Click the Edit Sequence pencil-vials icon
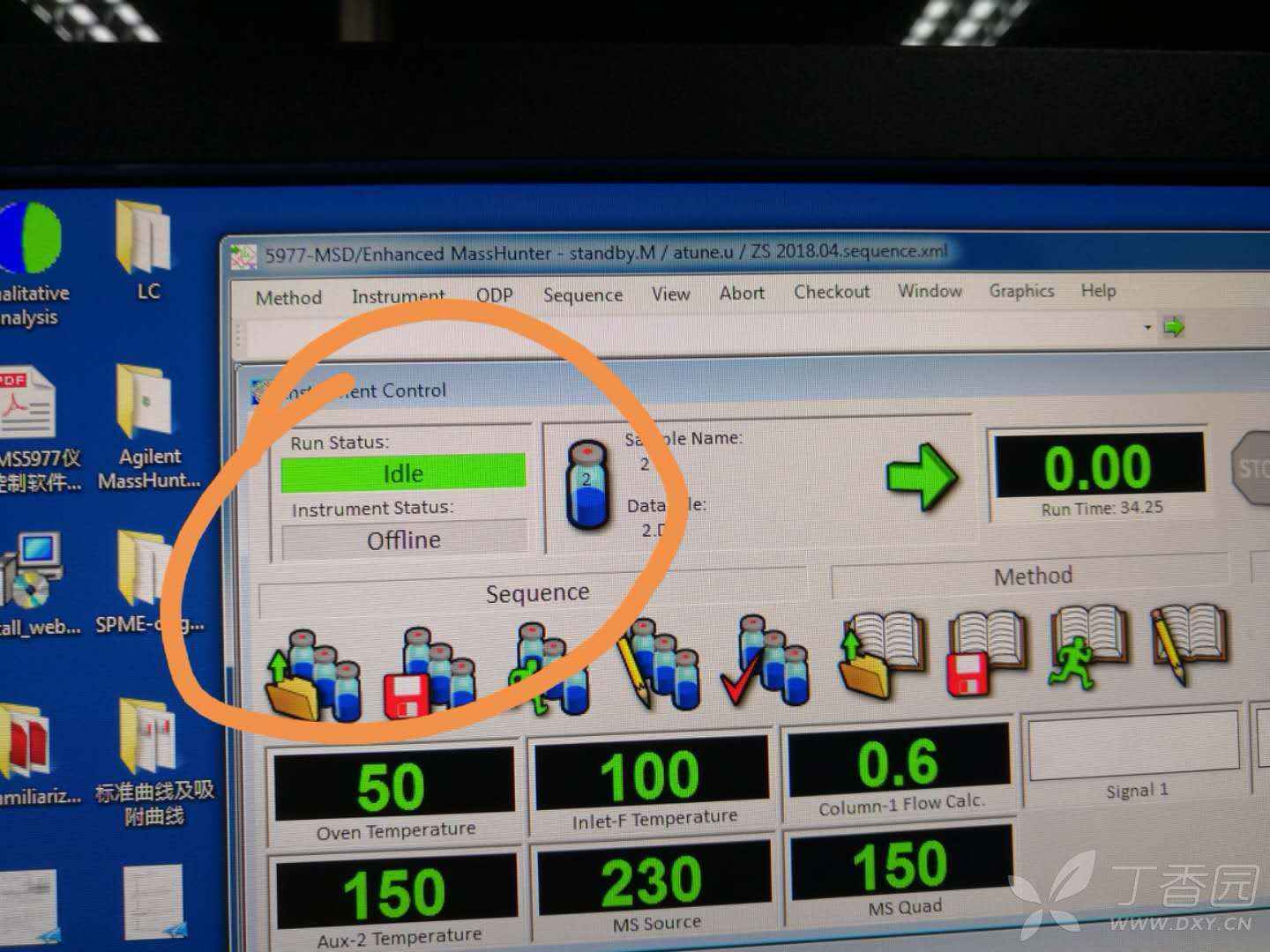Viewport: 1270px width, 952px height. point(658,663)
